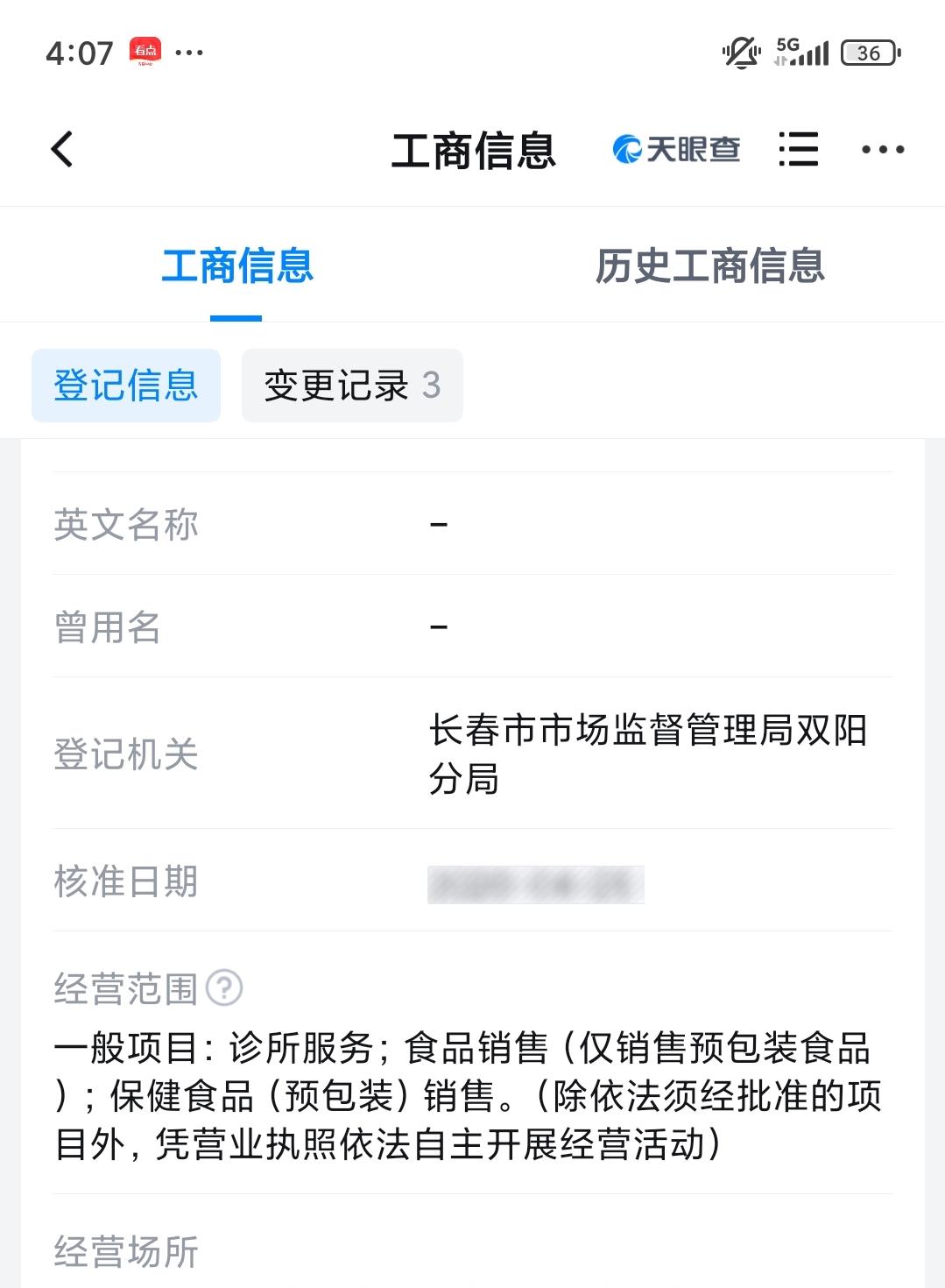This screenshot has width=945, height=1288.
Task: Open 变更记录 3 records
Action: point(352,386)
